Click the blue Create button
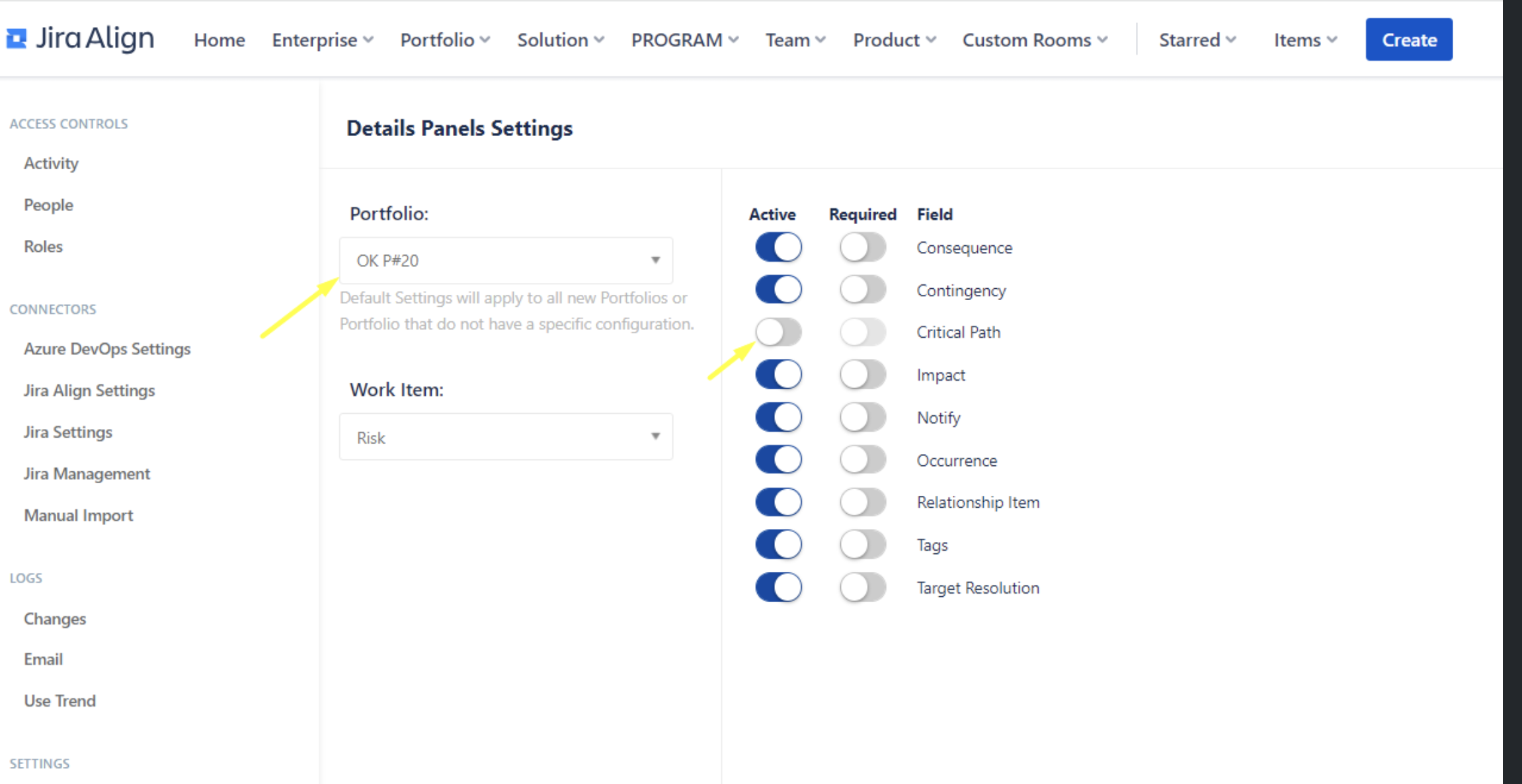 click(1408, 40)
